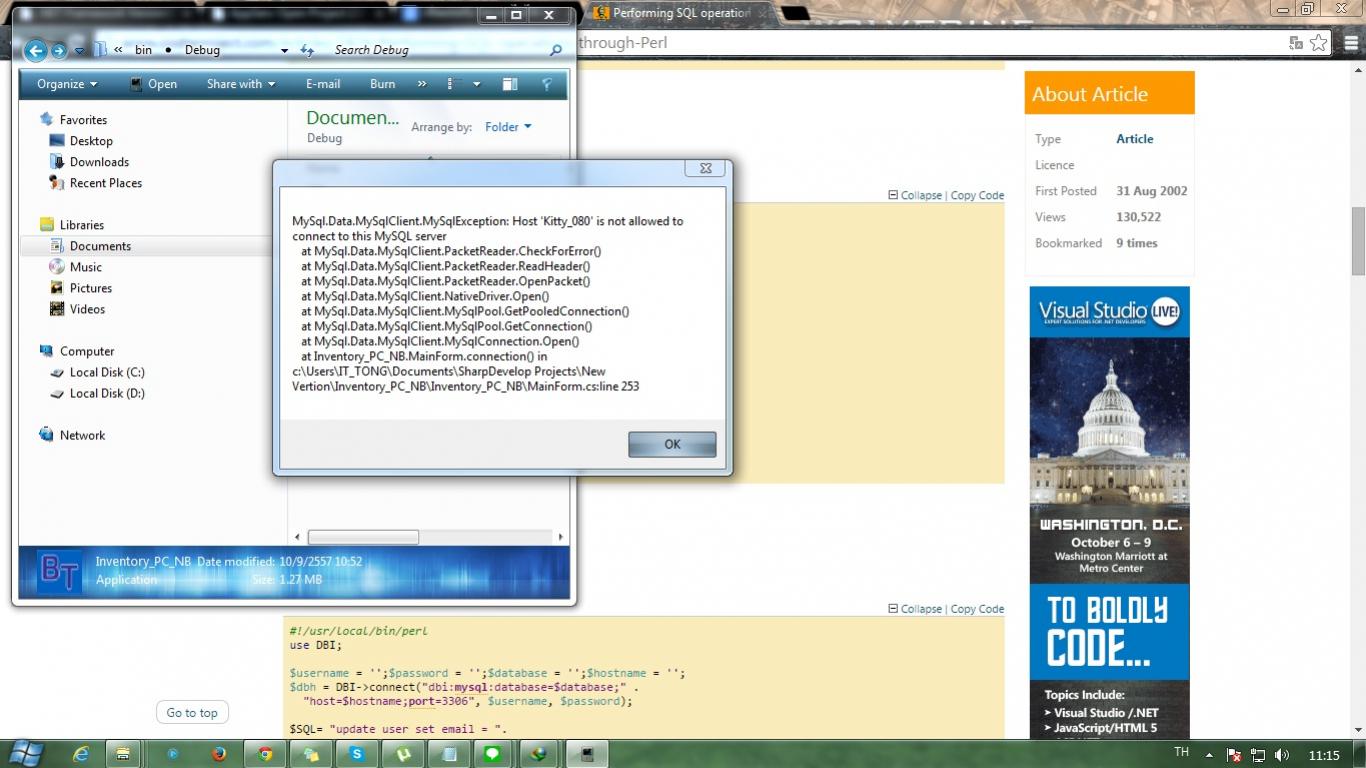
Task: Open Downloads in the navigation pane
Action: pos(99,162)
